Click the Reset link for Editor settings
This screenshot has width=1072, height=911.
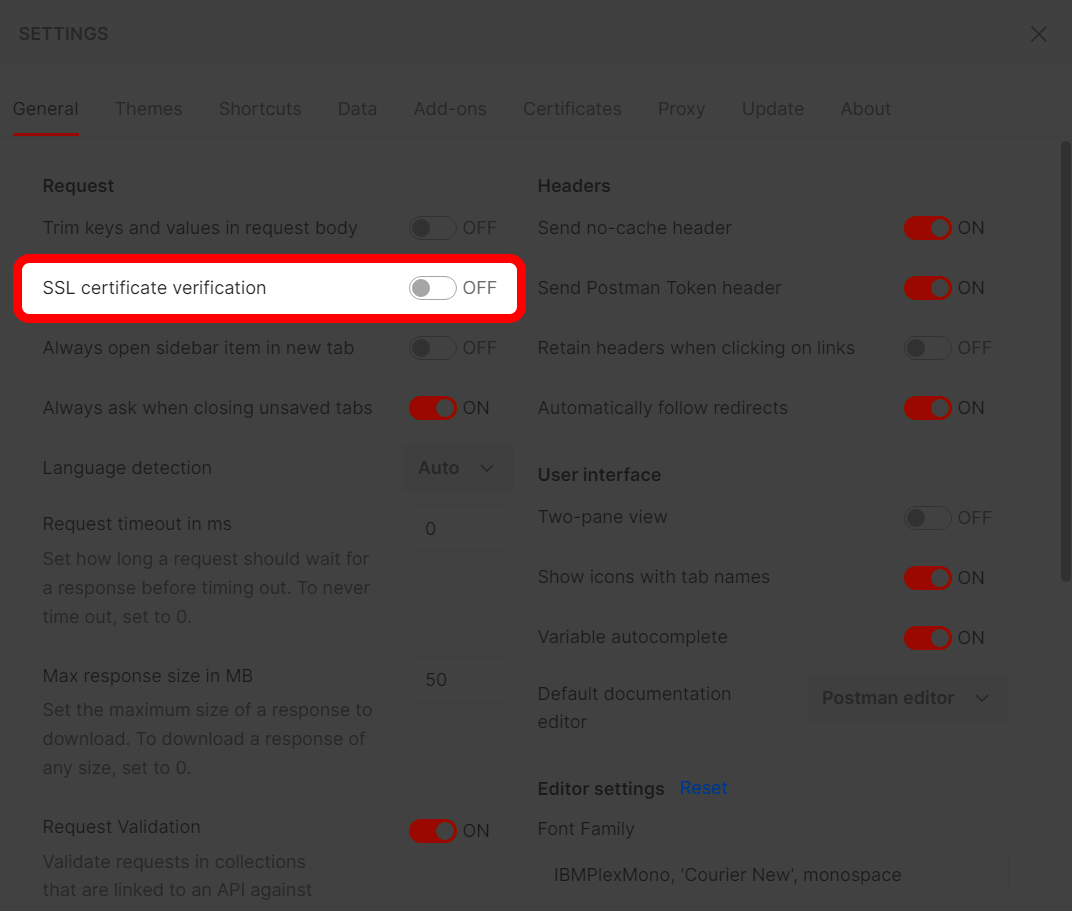703,788
